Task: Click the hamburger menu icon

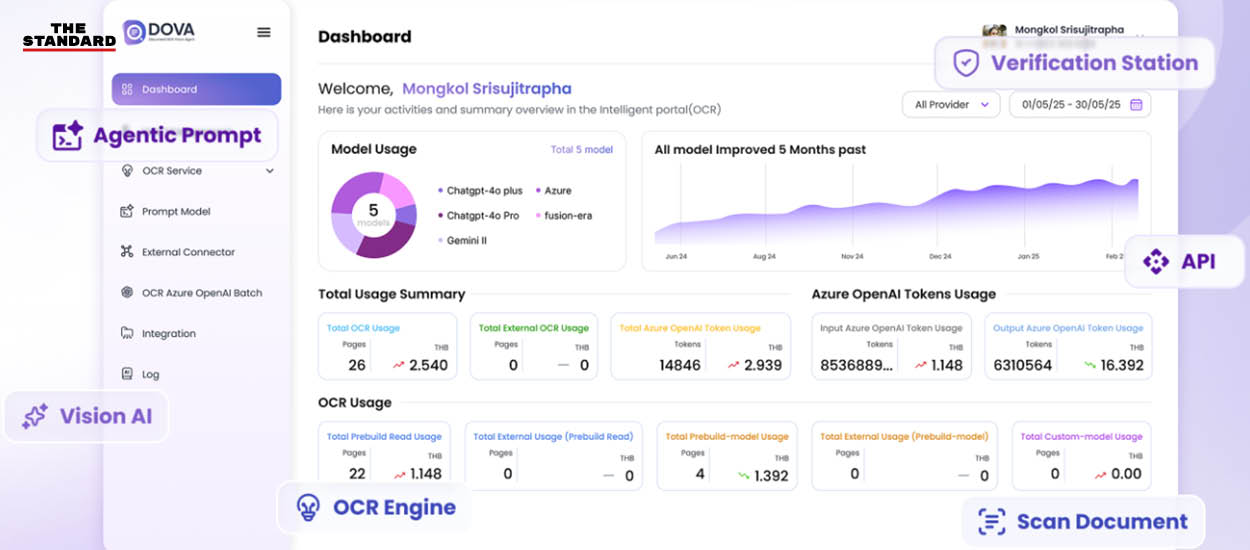Action: (264, 32)
